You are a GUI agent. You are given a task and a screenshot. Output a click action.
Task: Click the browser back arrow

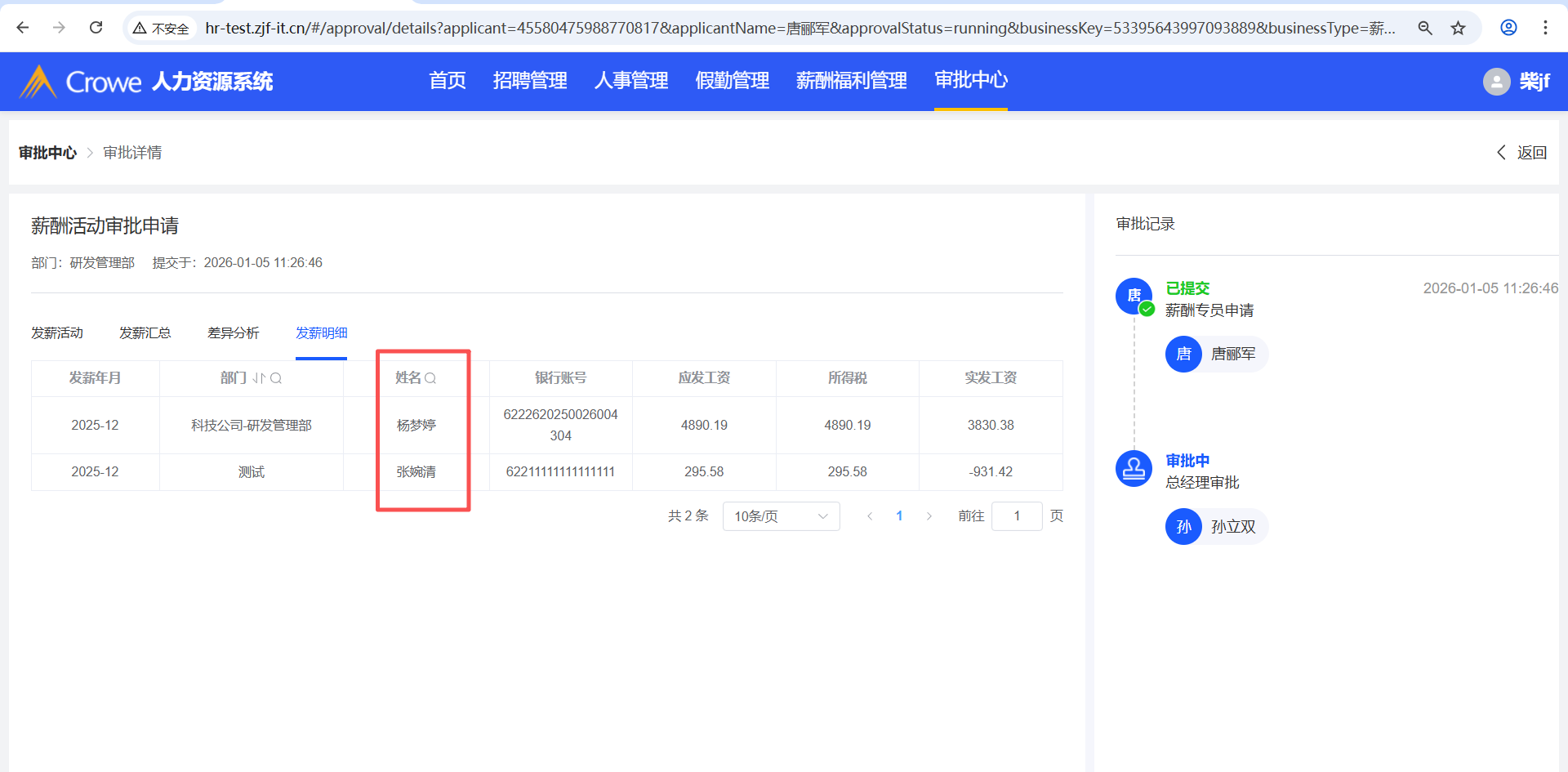(x=23, y=28)
